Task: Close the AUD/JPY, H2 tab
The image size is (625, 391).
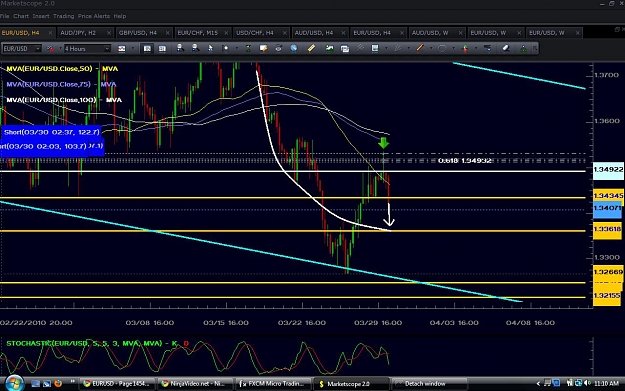Action: point(109,33)
